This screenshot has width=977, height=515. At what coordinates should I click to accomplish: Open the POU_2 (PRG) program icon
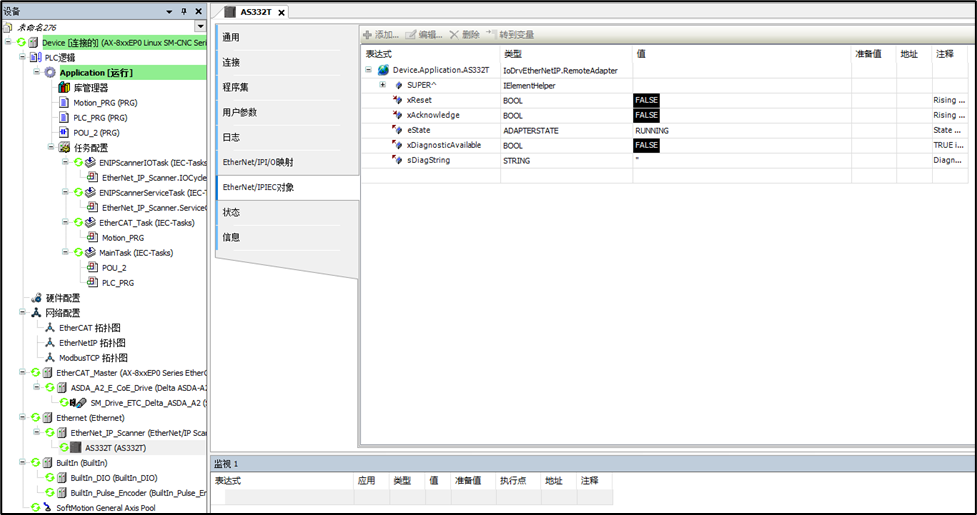tap(65, 132)
